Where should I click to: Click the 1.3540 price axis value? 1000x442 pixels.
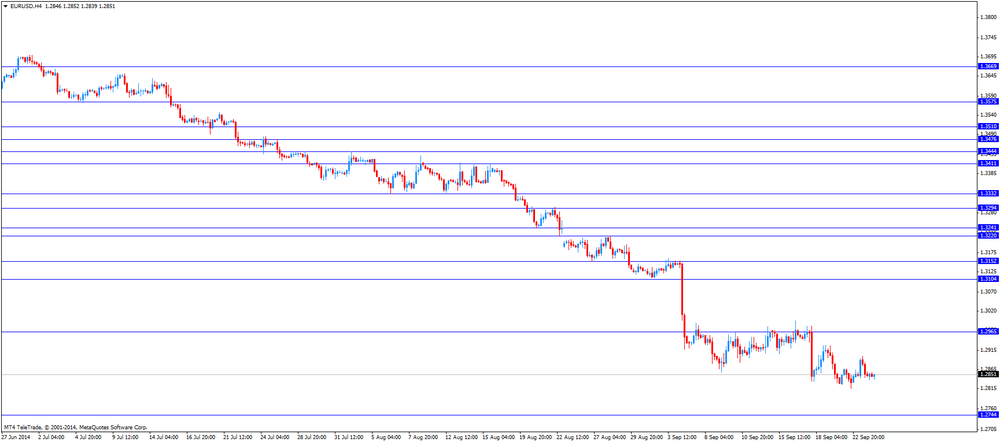pyautogui.click(x=989, y=115)
